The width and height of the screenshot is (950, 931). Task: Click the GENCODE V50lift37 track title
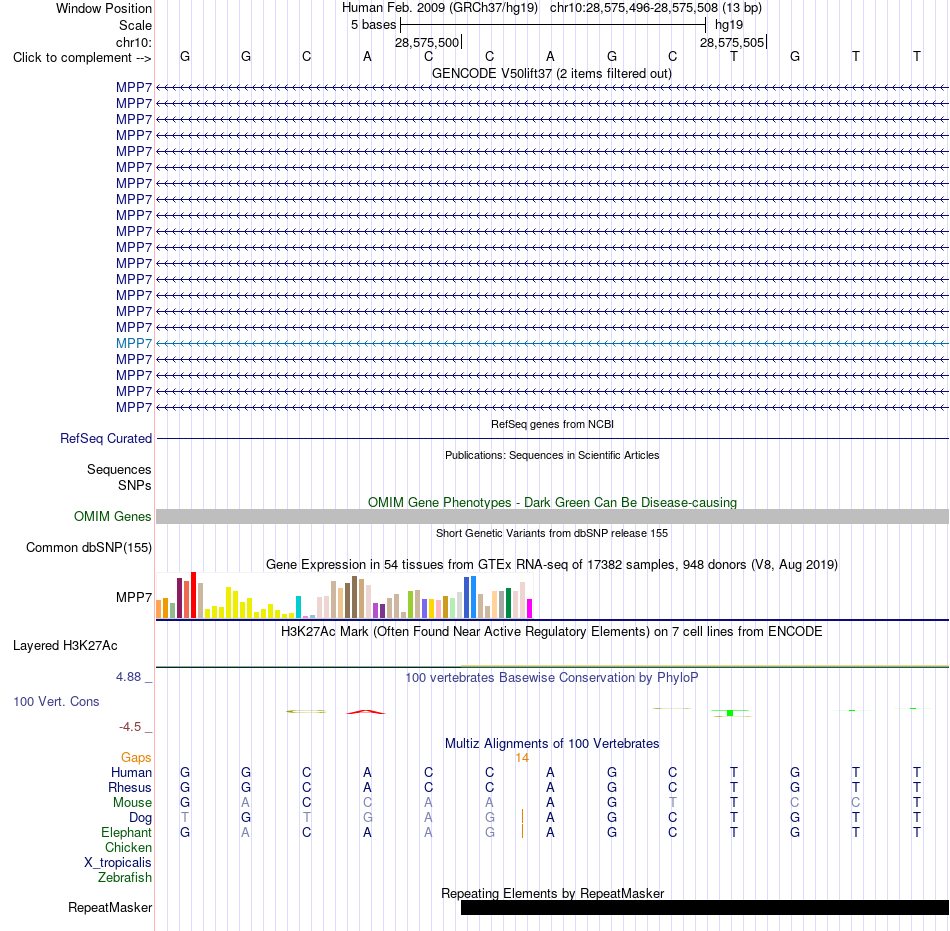551,73
